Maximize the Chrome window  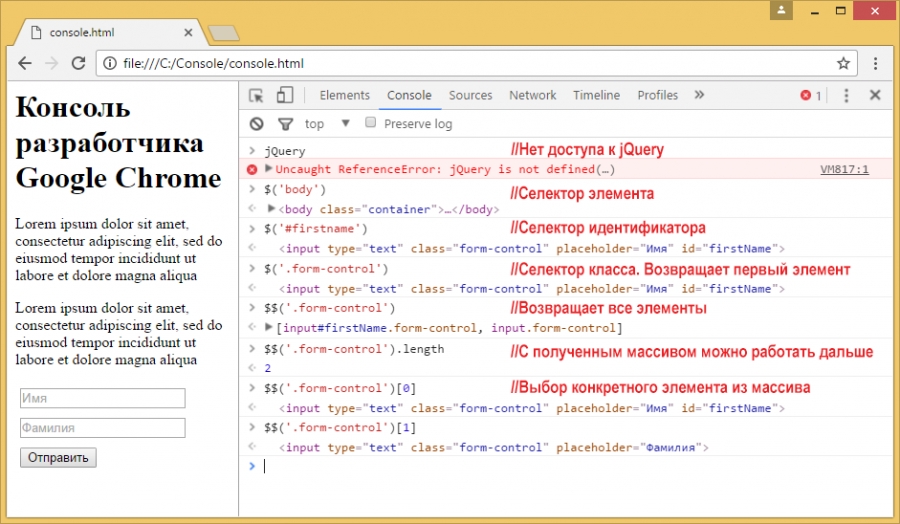click(x=841, y=10)
